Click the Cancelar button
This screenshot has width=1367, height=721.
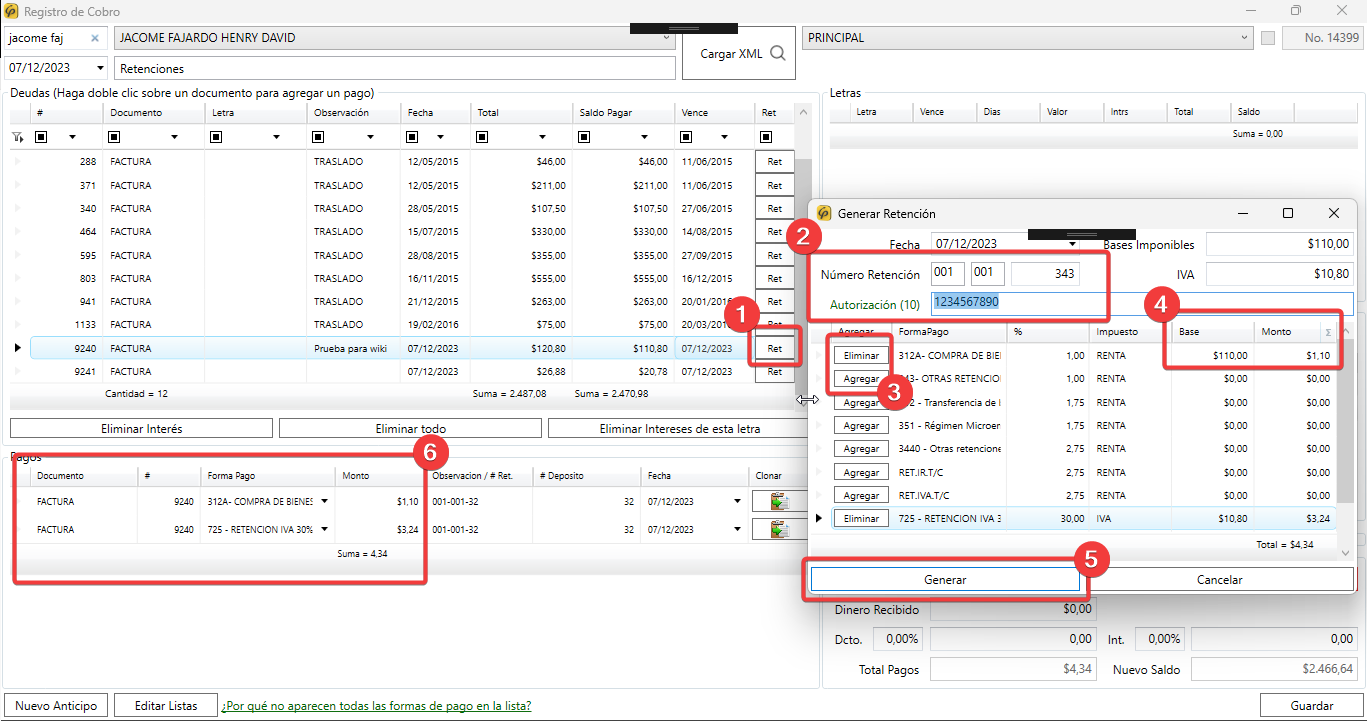click(x=1219, y=580)
